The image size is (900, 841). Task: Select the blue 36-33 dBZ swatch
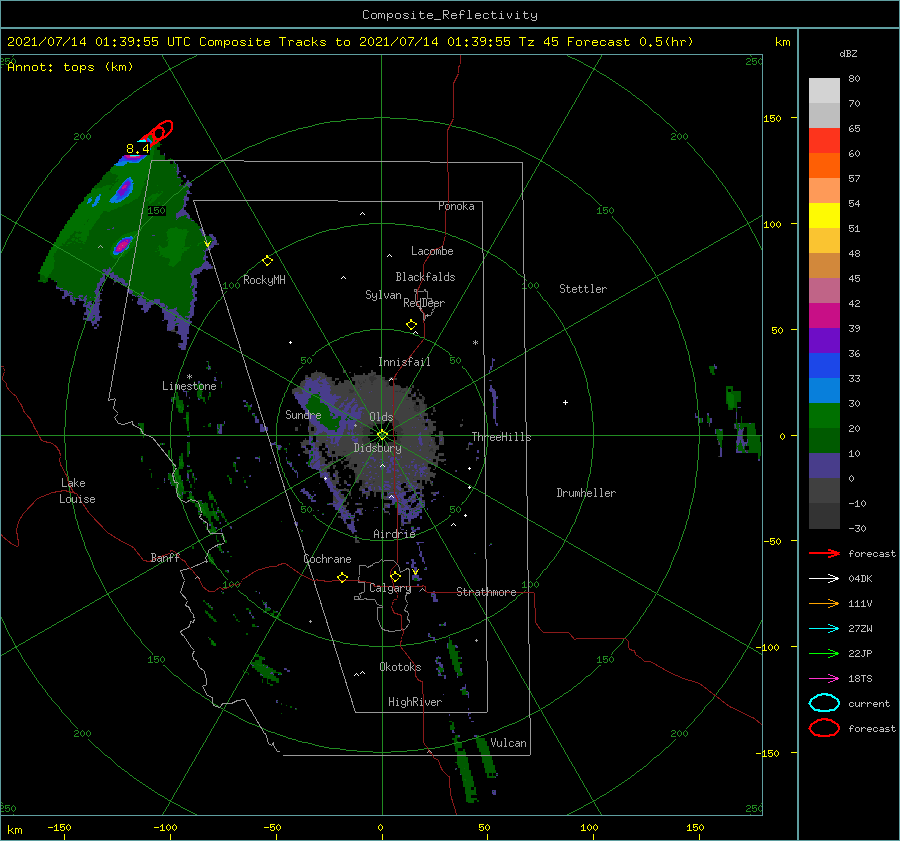(x=824, y=366)
